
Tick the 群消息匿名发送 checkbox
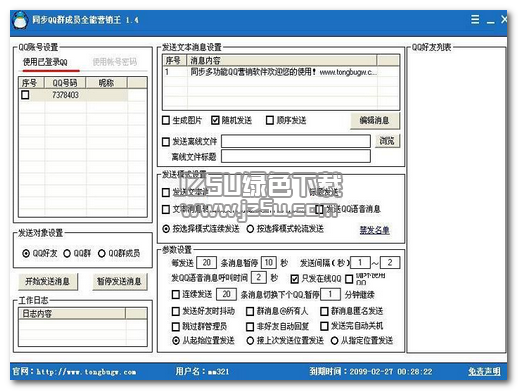pyautogui.click(x=324, y=311)
